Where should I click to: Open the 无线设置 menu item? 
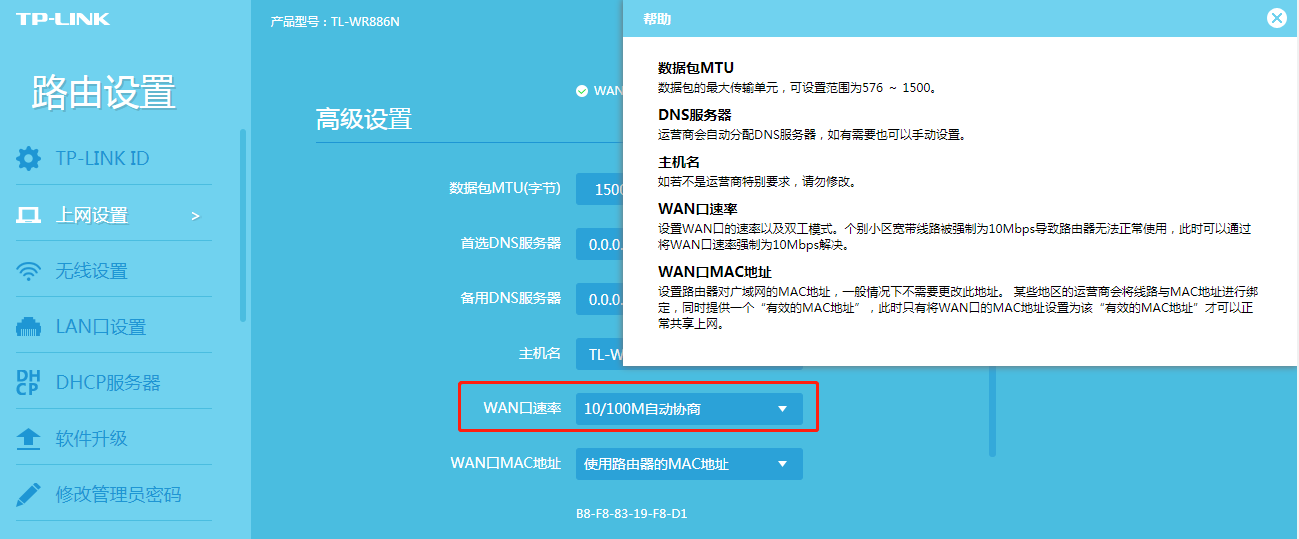[x=91, y=271]
